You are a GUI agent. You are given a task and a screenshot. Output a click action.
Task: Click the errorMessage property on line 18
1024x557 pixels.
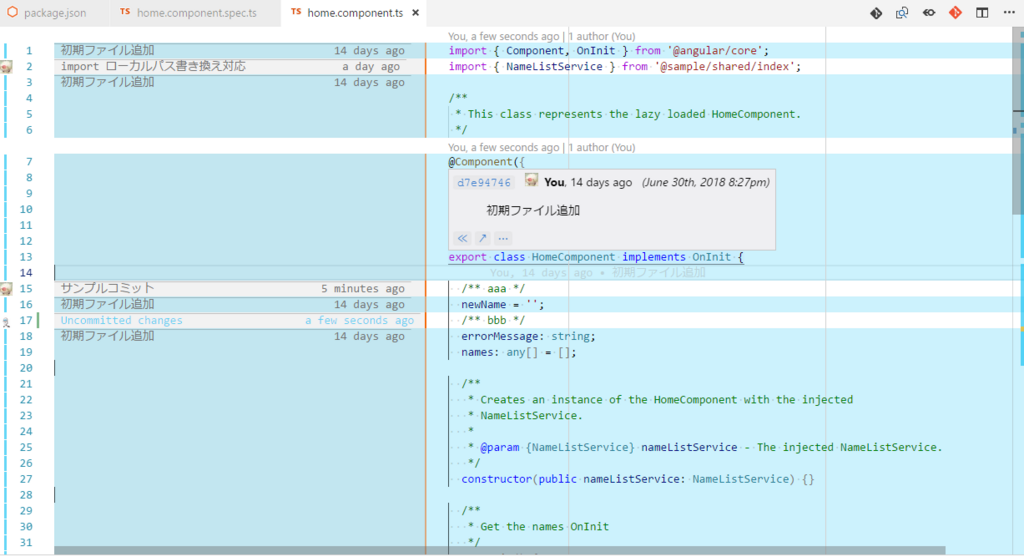tap(502, 336)
